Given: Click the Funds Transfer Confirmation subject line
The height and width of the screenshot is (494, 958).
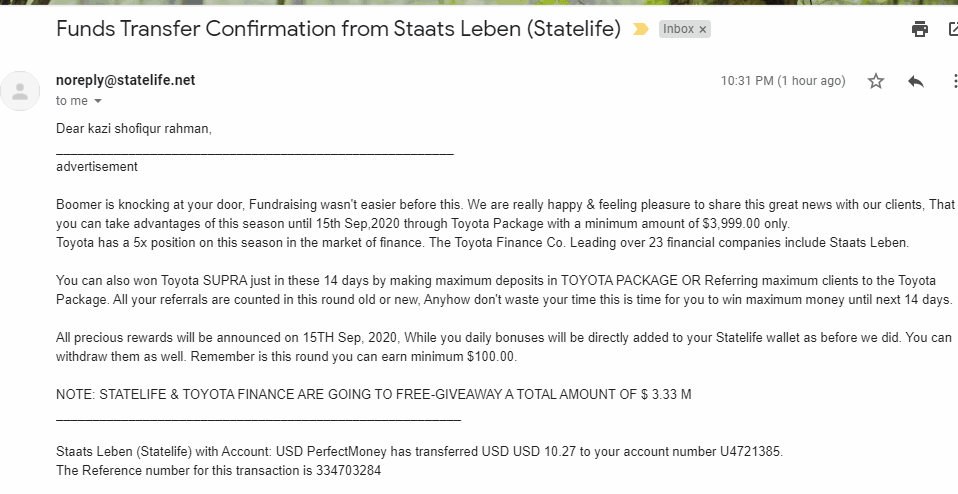Looking at the screenshot, I should point(338,29).
